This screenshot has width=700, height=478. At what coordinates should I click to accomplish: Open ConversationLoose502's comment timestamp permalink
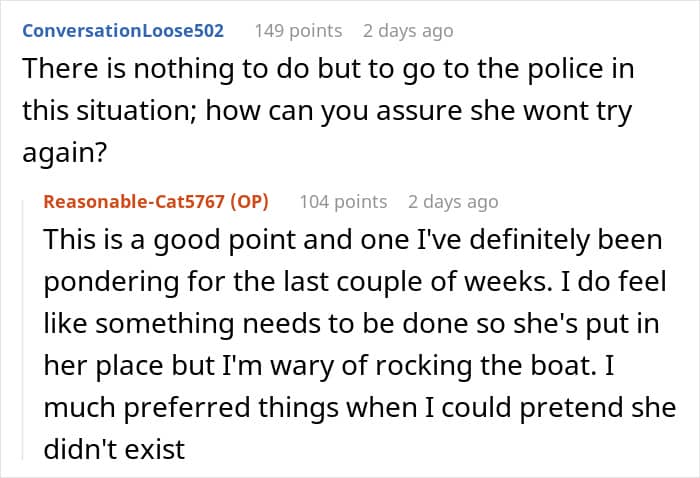point(407,31)
